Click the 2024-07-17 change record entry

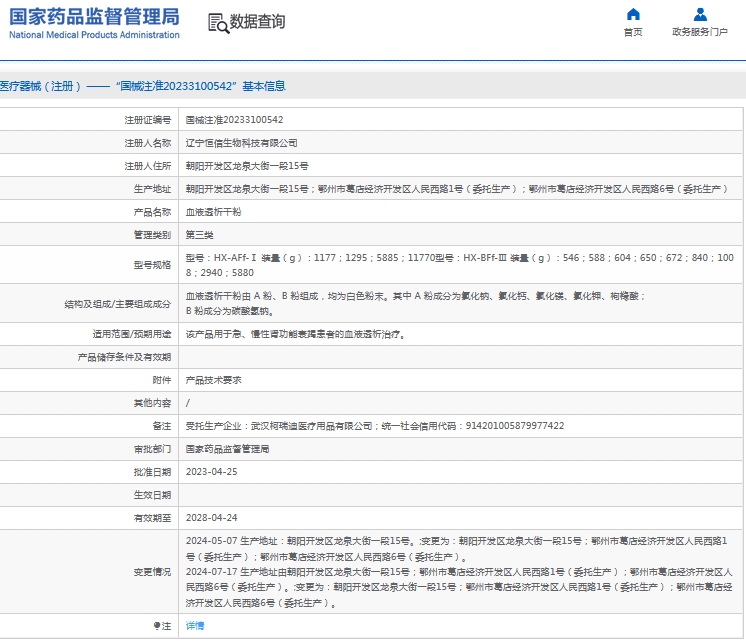pos(459,588)
